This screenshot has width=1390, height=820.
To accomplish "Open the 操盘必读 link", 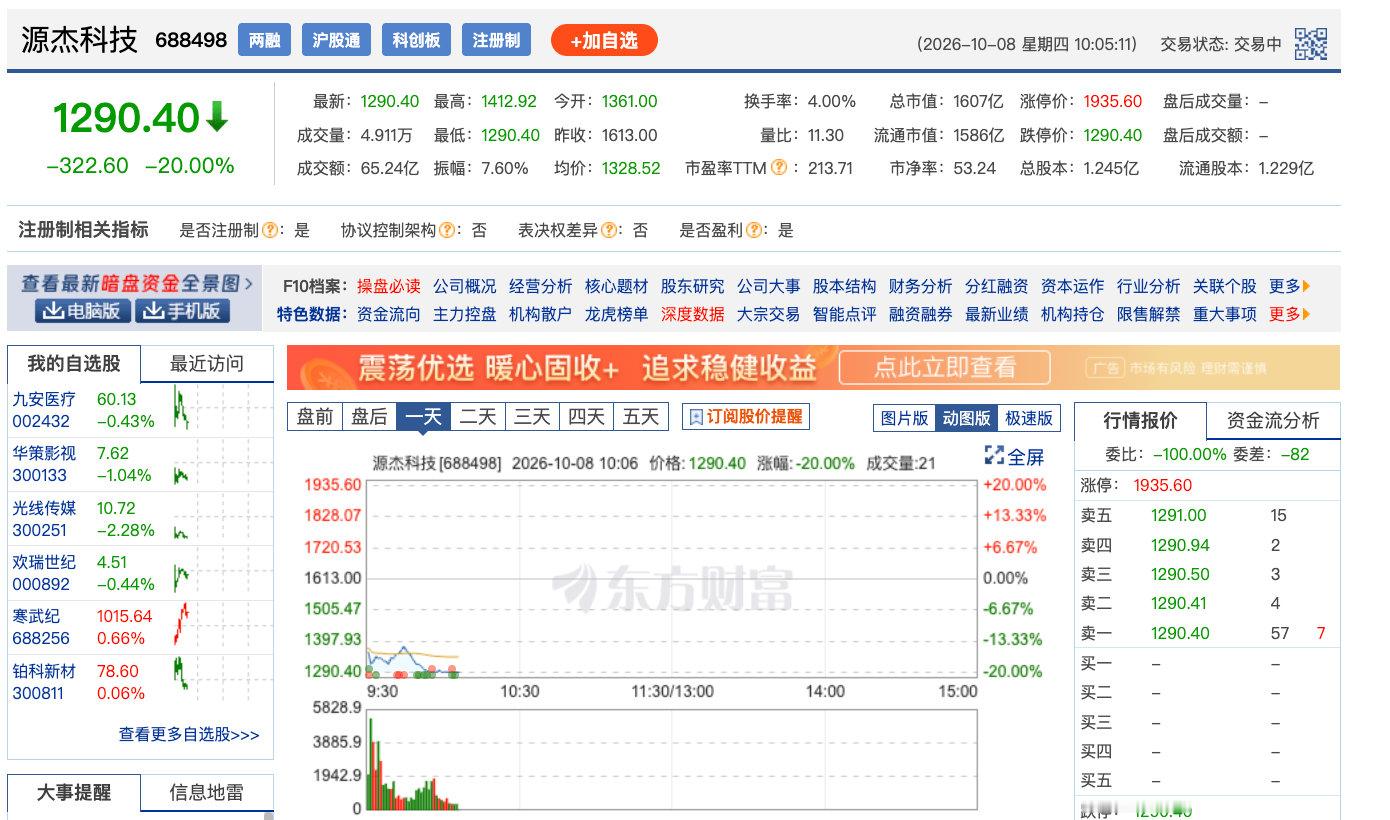I will [389, 286].
